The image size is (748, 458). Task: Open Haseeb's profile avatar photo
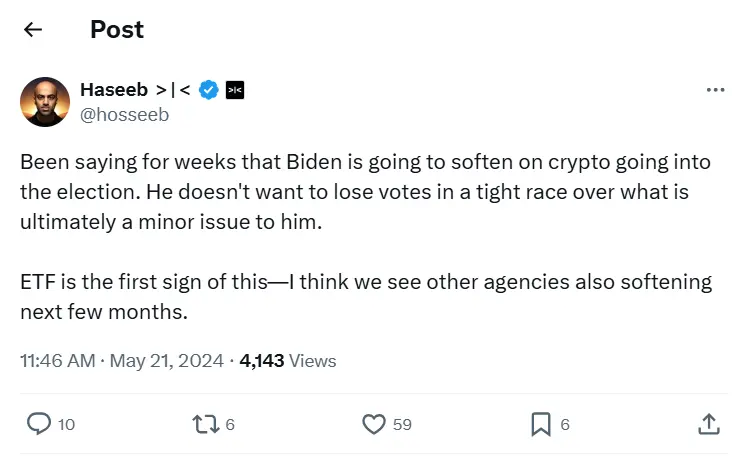[45, 102]
